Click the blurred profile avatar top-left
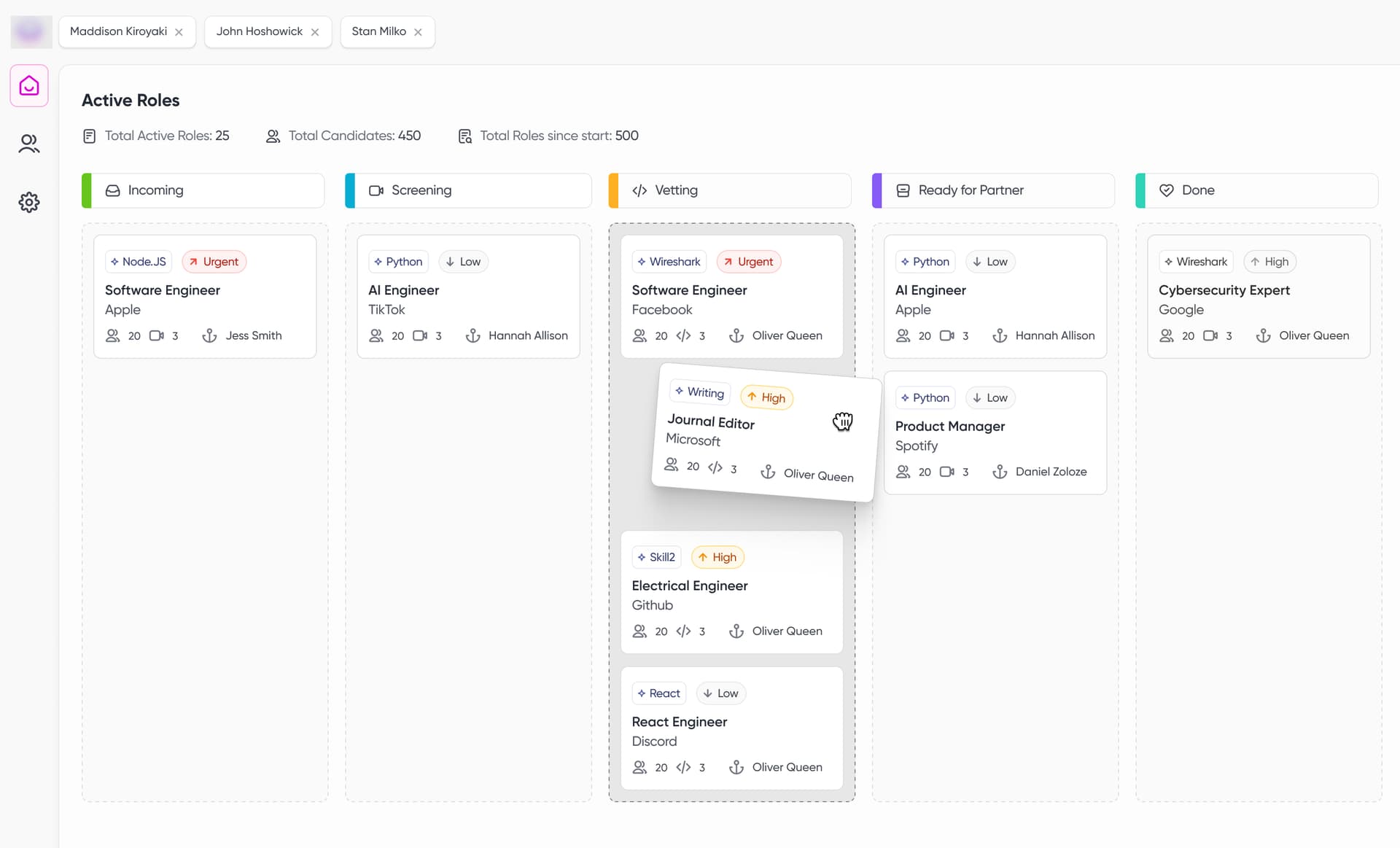Viewport: 1400px width, 848px height. (x=31, y=31)
